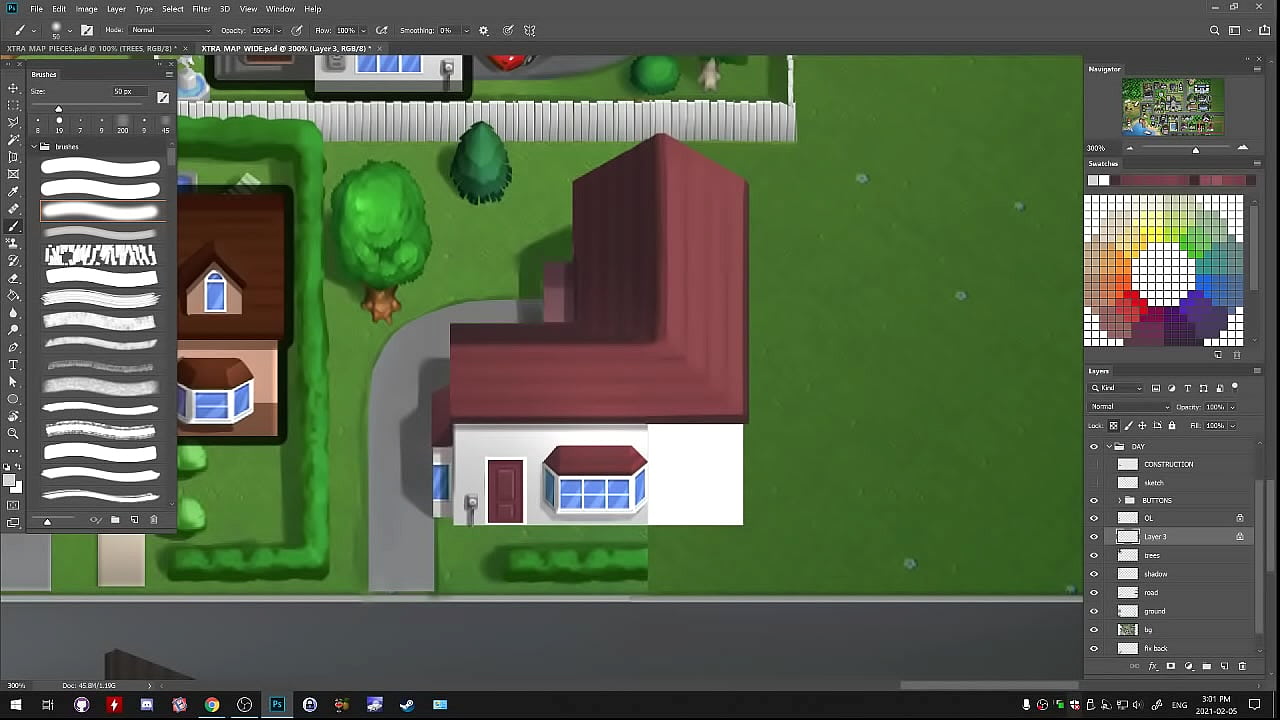Viewport: 1280px width, 720px height.
Task: Expand the BUTTONS layer group
Action: pyautogui.click(x=1119, y=500)
